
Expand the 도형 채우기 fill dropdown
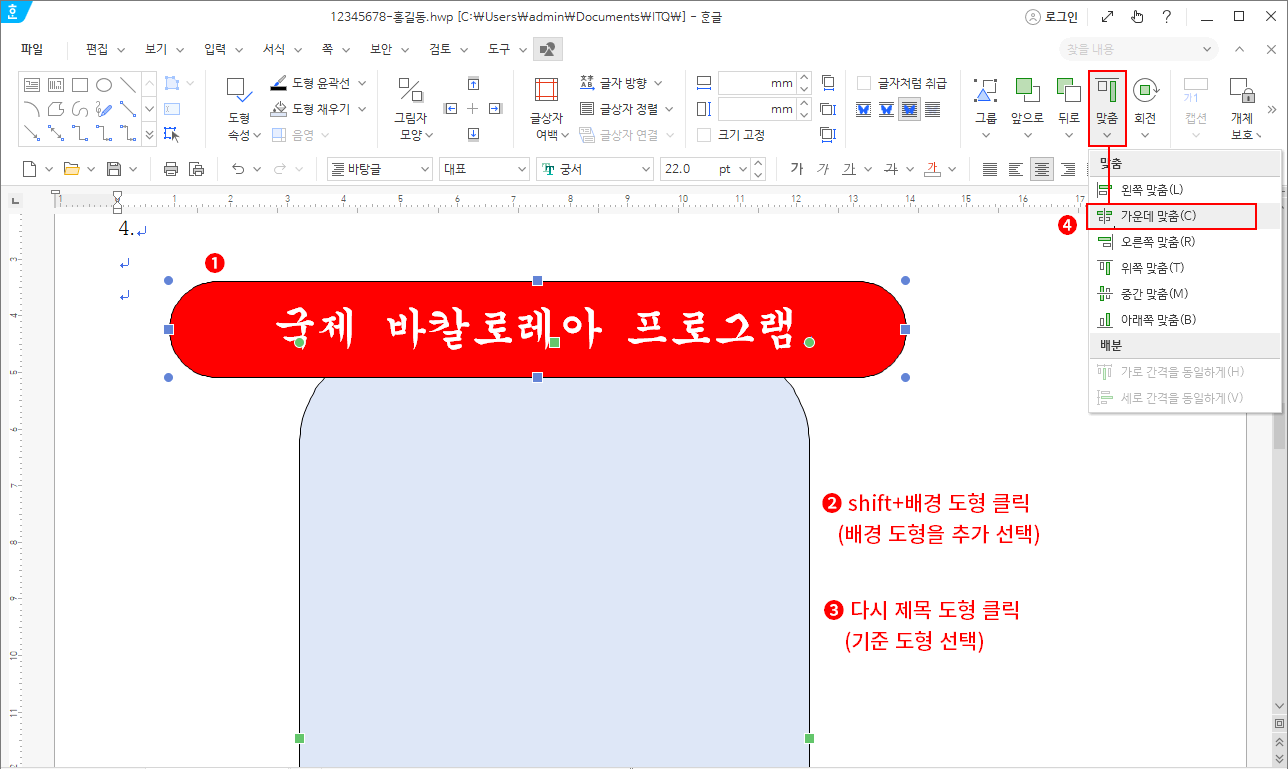coord(362,108)
